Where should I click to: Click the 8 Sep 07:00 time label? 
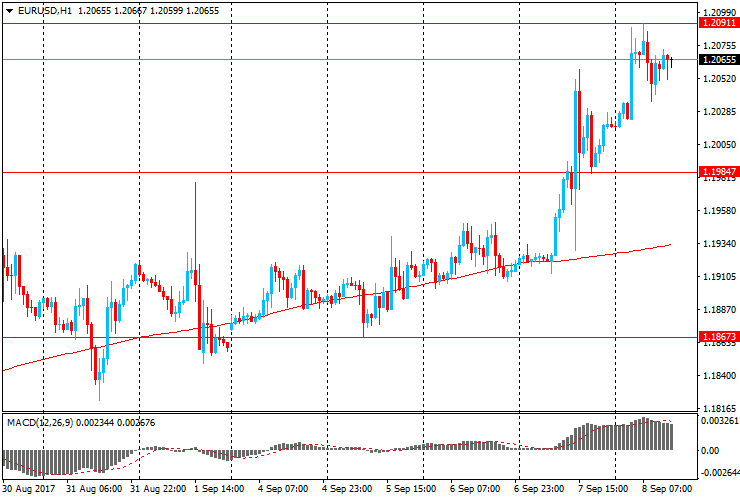click(666, 489)
